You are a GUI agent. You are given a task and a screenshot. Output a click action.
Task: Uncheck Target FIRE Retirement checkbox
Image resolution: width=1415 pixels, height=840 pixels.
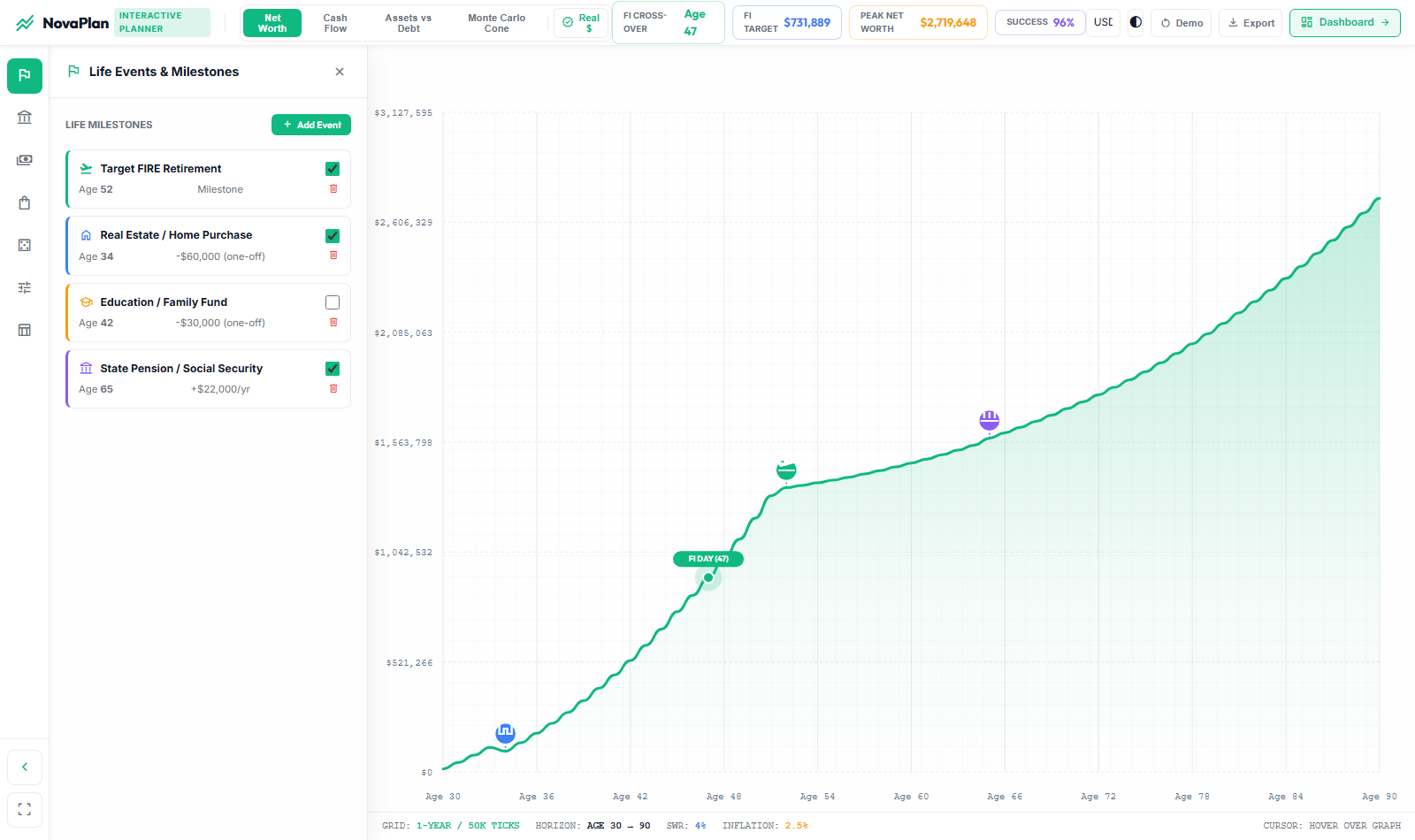[x=333, y=169]
